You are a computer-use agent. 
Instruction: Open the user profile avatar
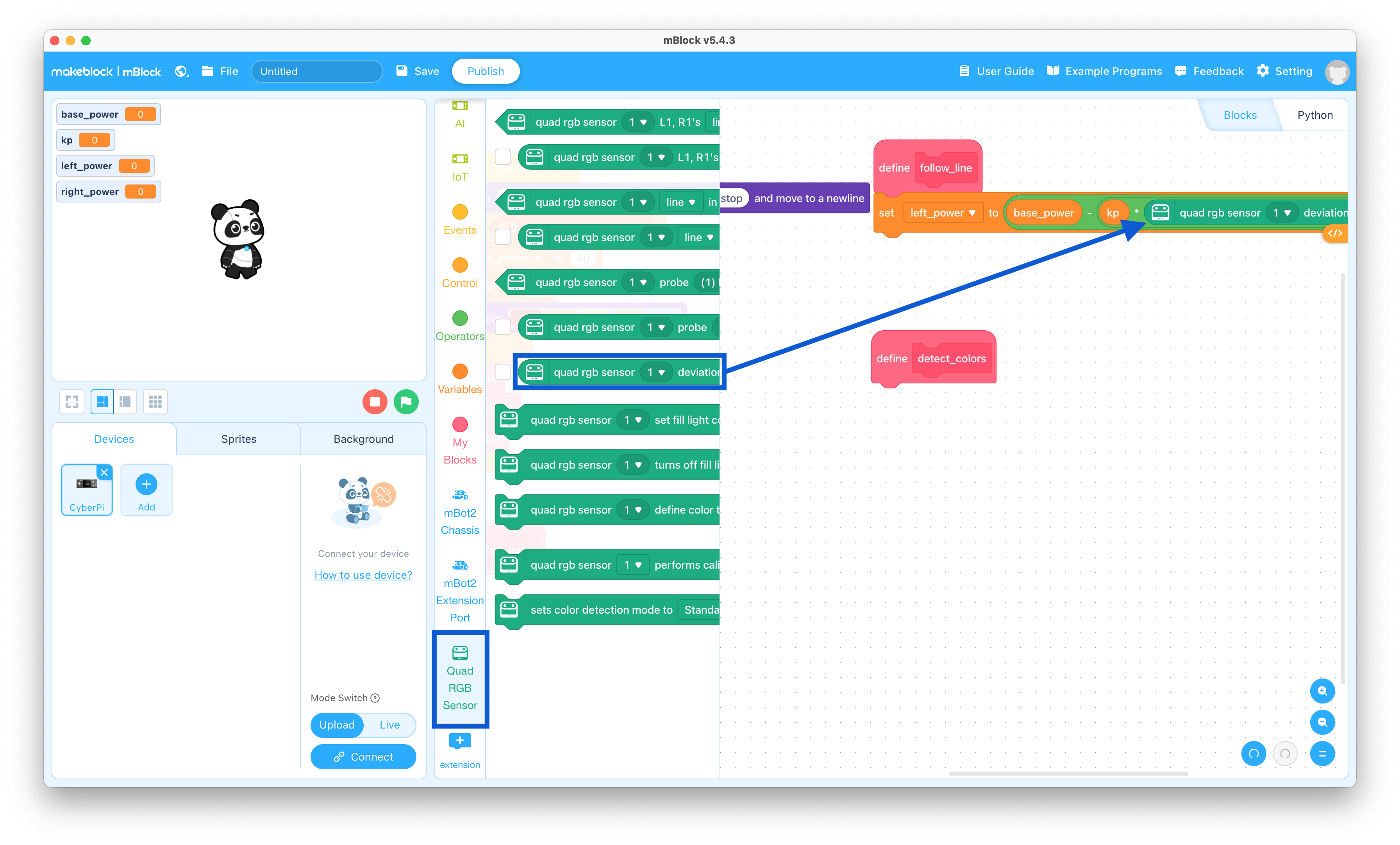pos(1337,72)
